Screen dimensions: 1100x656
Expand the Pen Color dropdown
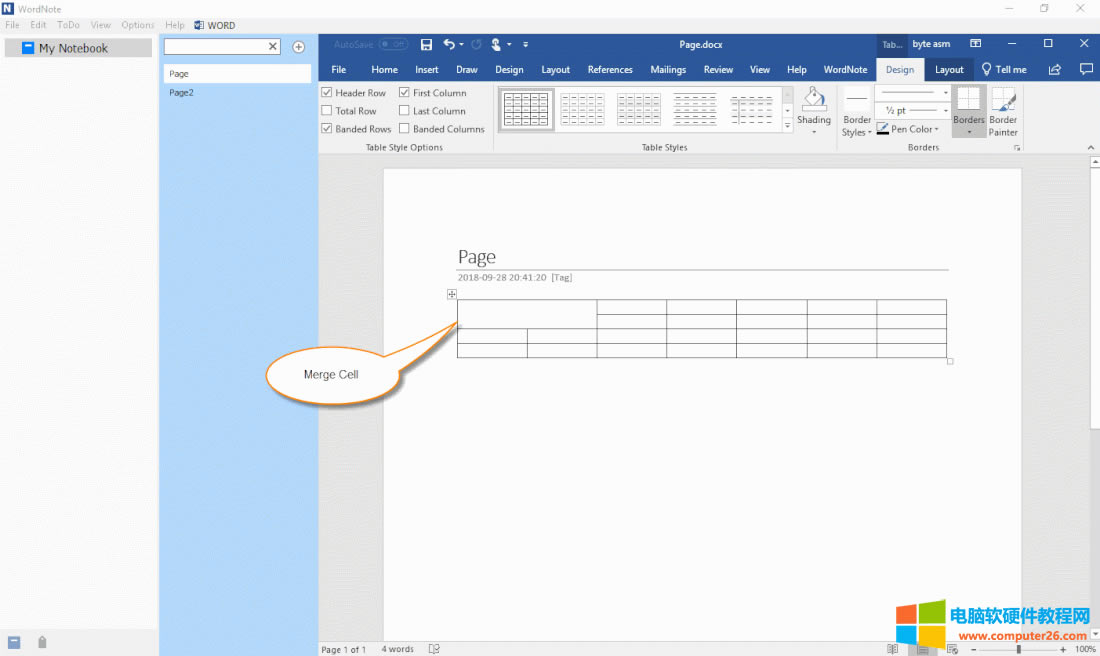click(937, 129)
